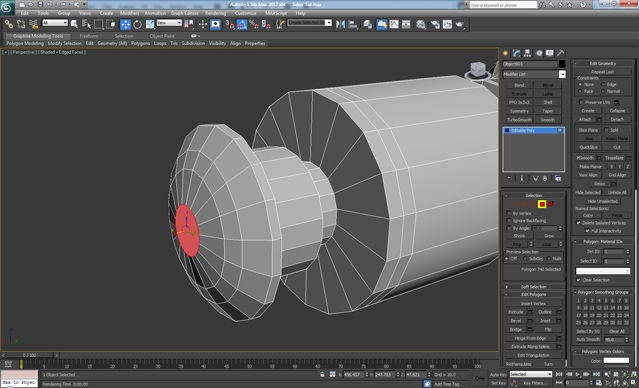Select the Face constraint radio button
The image size is (639, 388).
coord(580,91)
